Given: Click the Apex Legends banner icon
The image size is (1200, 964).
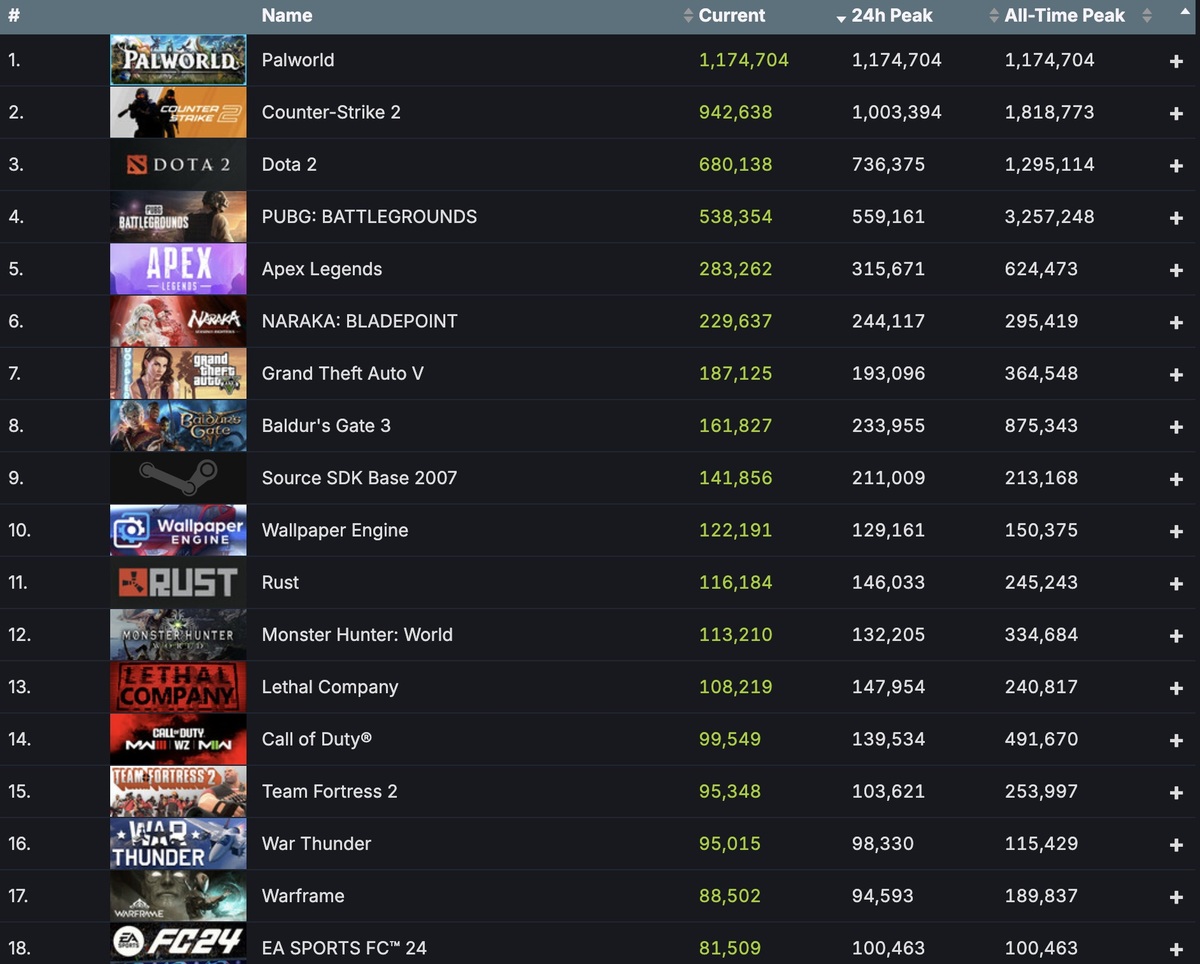Looking at the screenshot, I should point(178,269).
